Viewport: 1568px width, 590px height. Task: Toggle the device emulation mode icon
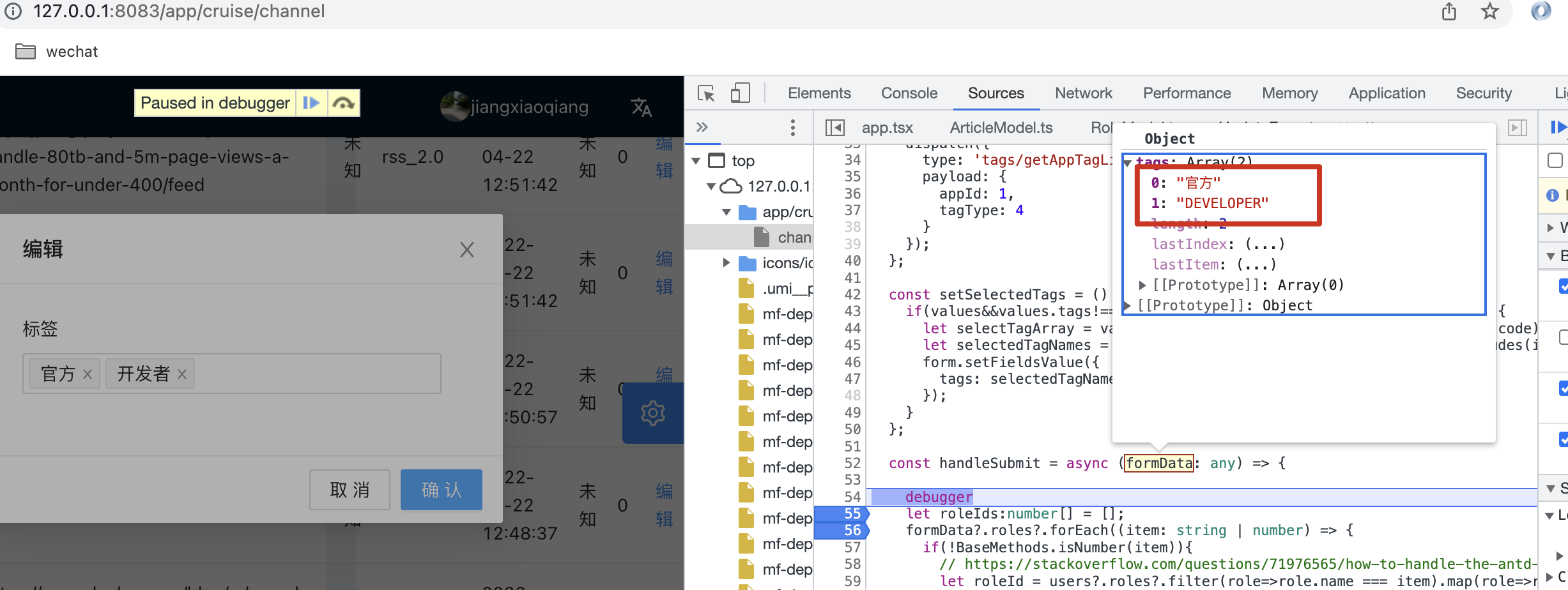coord(741,93)
